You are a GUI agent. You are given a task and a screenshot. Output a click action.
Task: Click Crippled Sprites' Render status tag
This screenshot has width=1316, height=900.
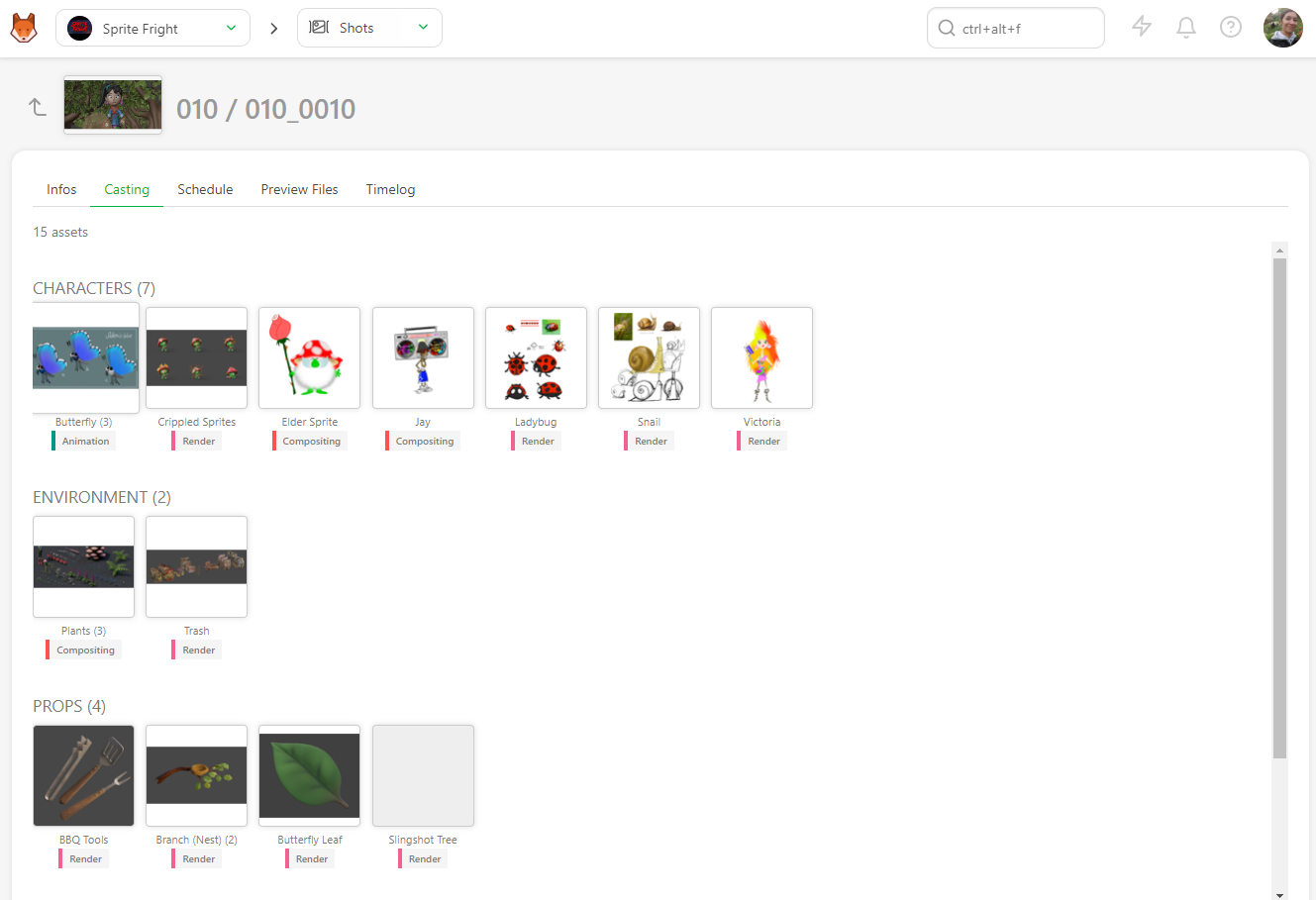[196, 441]
